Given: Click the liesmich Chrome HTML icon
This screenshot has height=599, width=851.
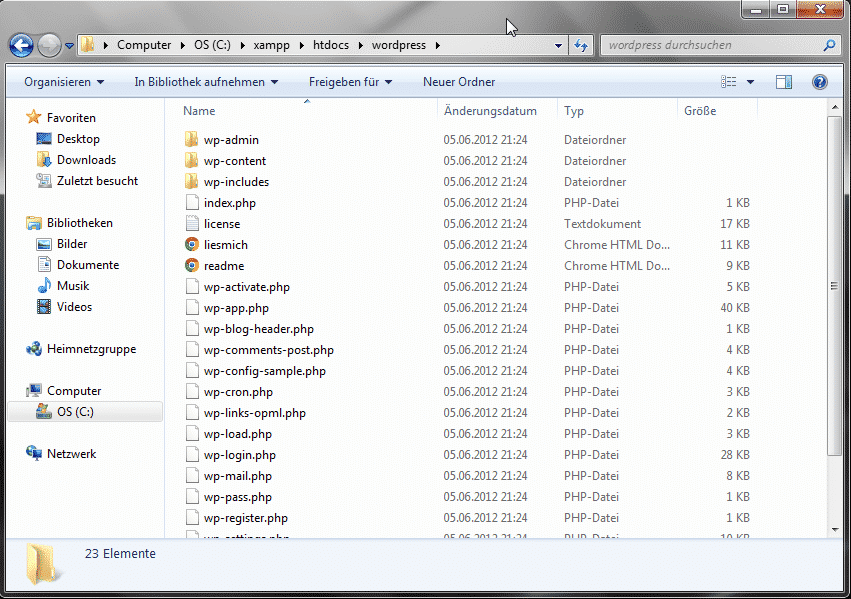Looking at the screenshot, I should 192,245.
